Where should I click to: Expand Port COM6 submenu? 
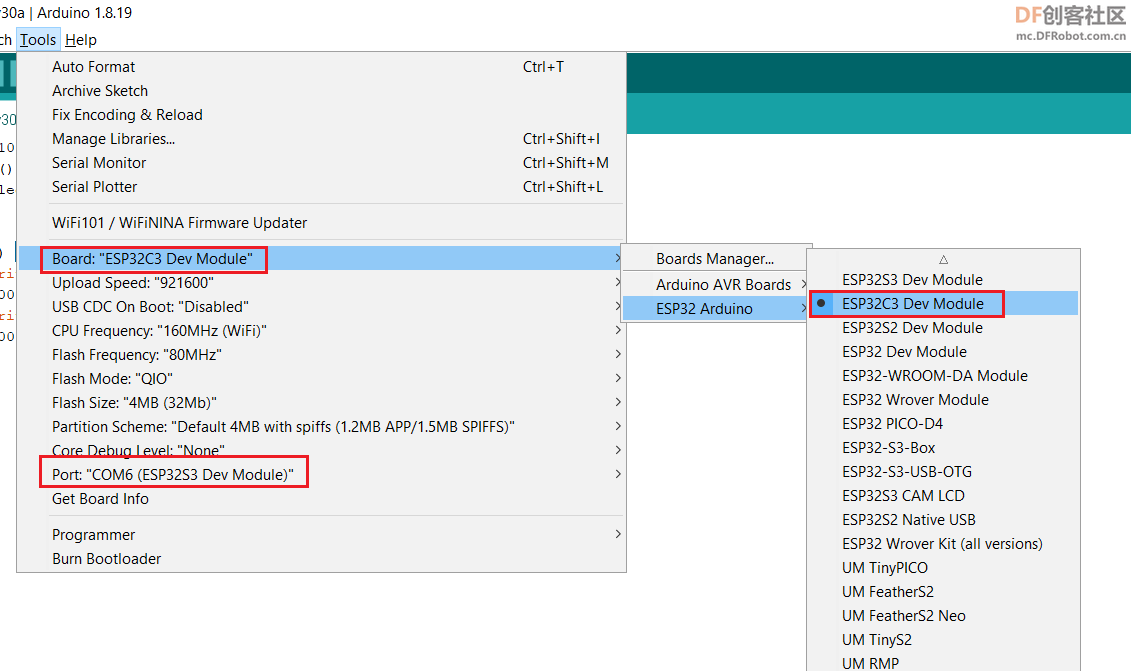tap(322, 475)
